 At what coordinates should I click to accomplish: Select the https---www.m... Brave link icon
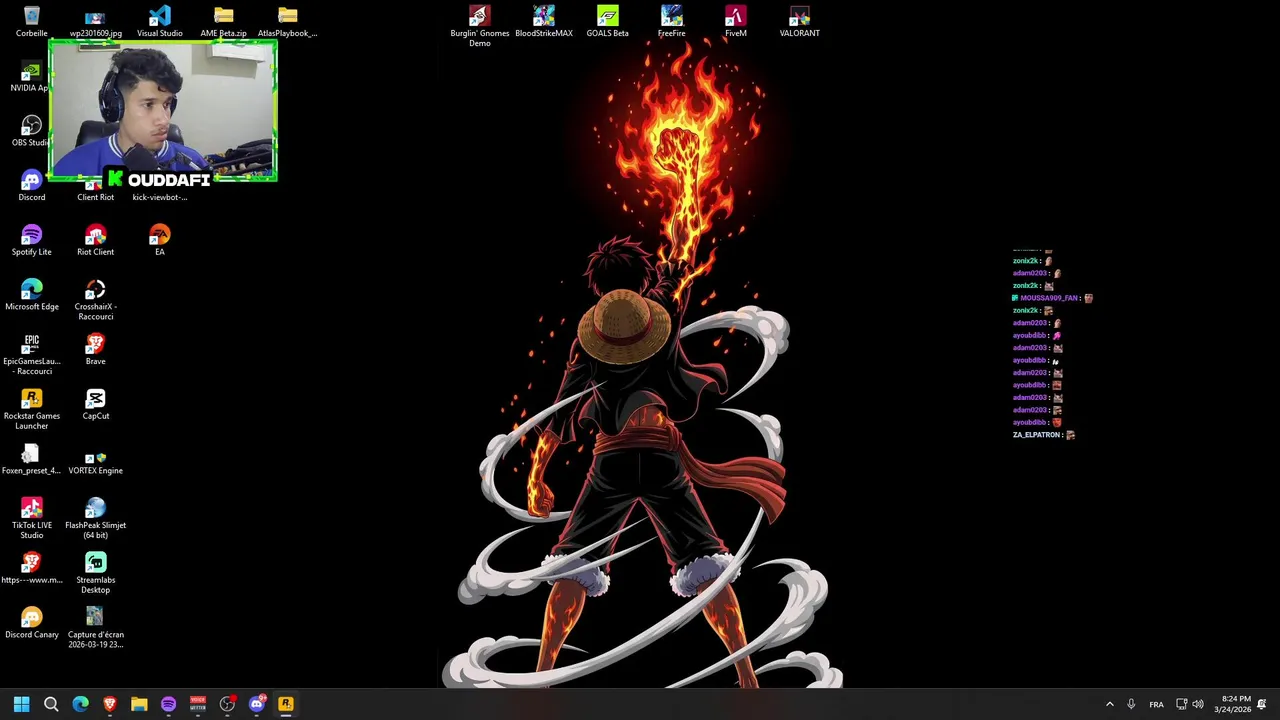point(32,569)
